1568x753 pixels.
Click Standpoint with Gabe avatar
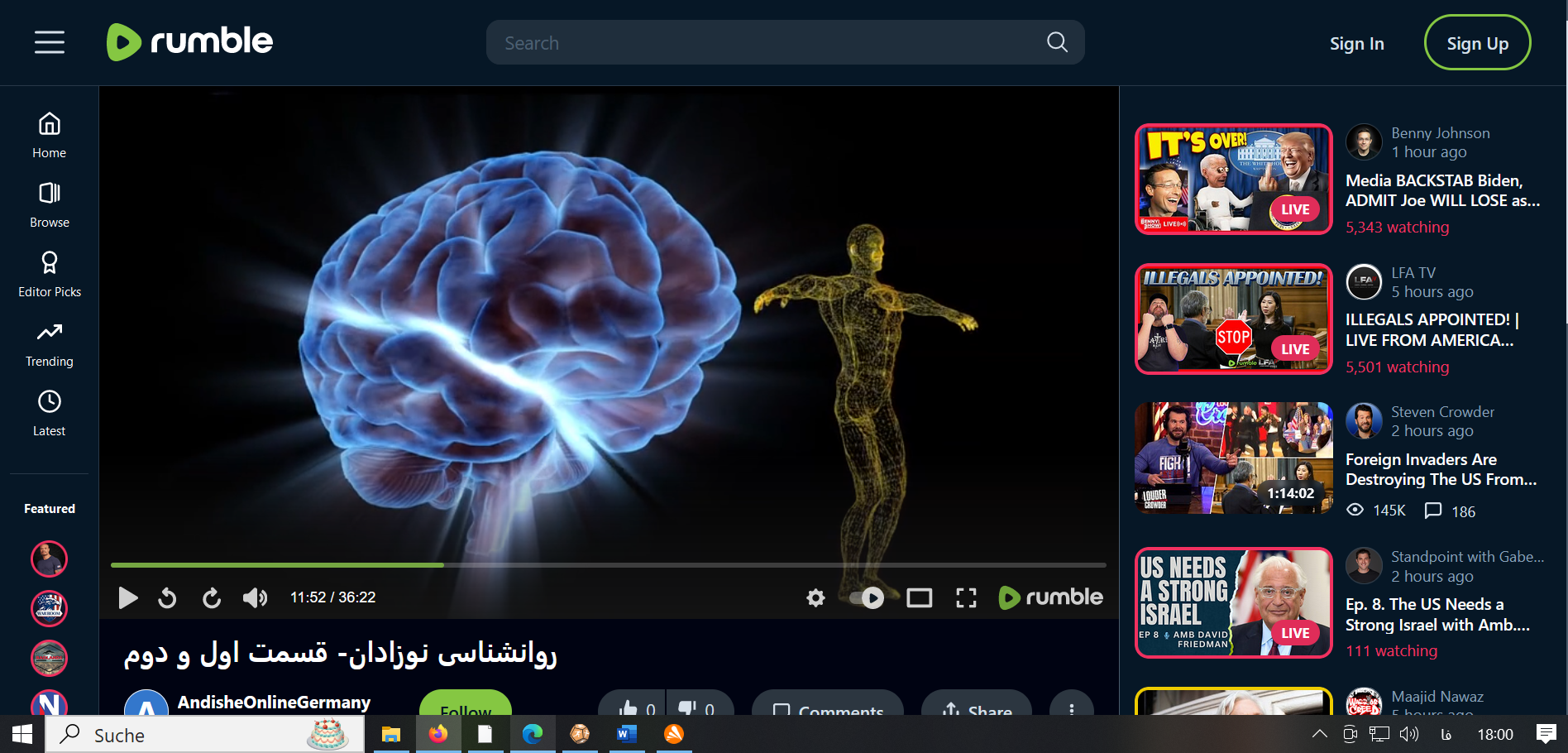click(x=1364, y=566)
